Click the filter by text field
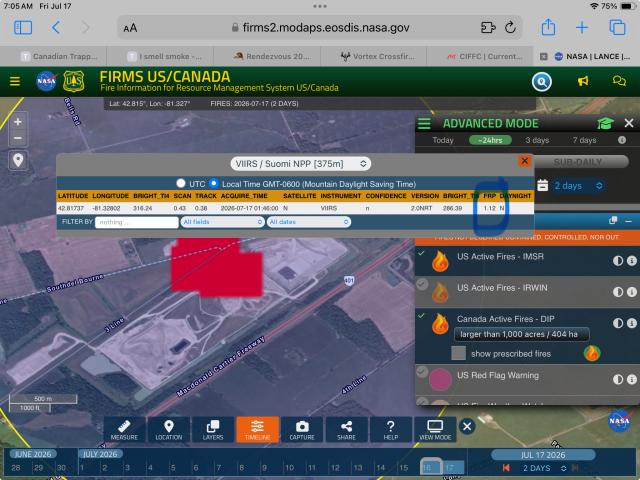 [137, 222]
